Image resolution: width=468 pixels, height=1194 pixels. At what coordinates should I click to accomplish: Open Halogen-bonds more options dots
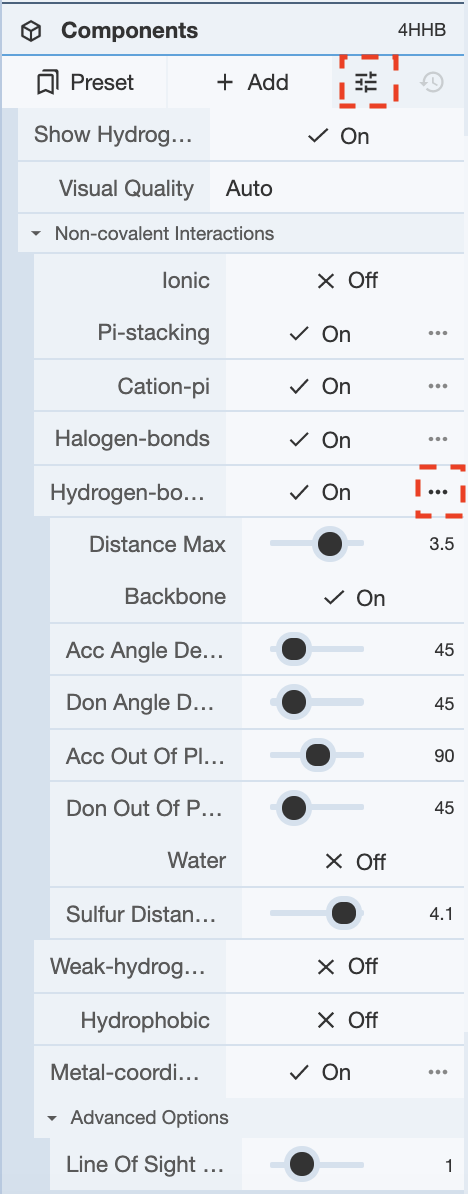pos(438,439)
